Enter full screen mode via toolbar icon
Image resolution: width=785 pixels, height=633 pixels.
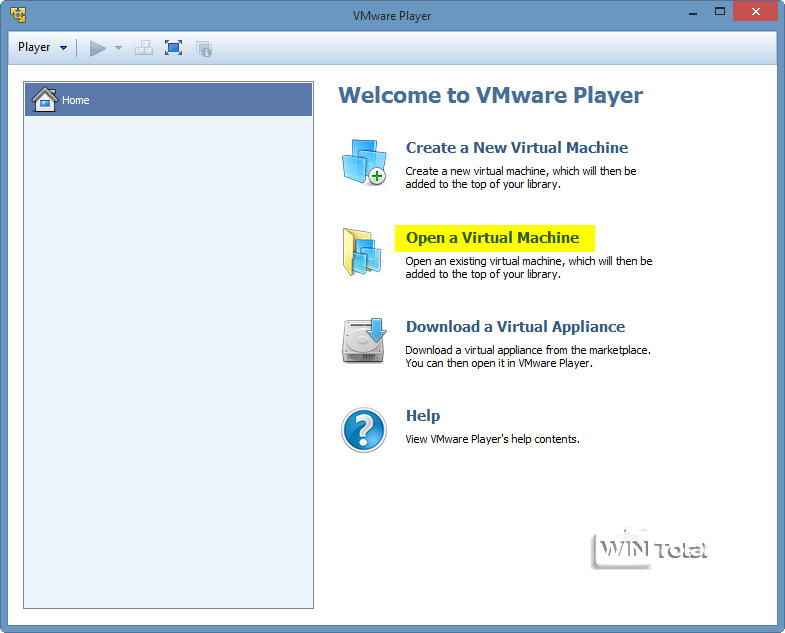pos(173,48)
